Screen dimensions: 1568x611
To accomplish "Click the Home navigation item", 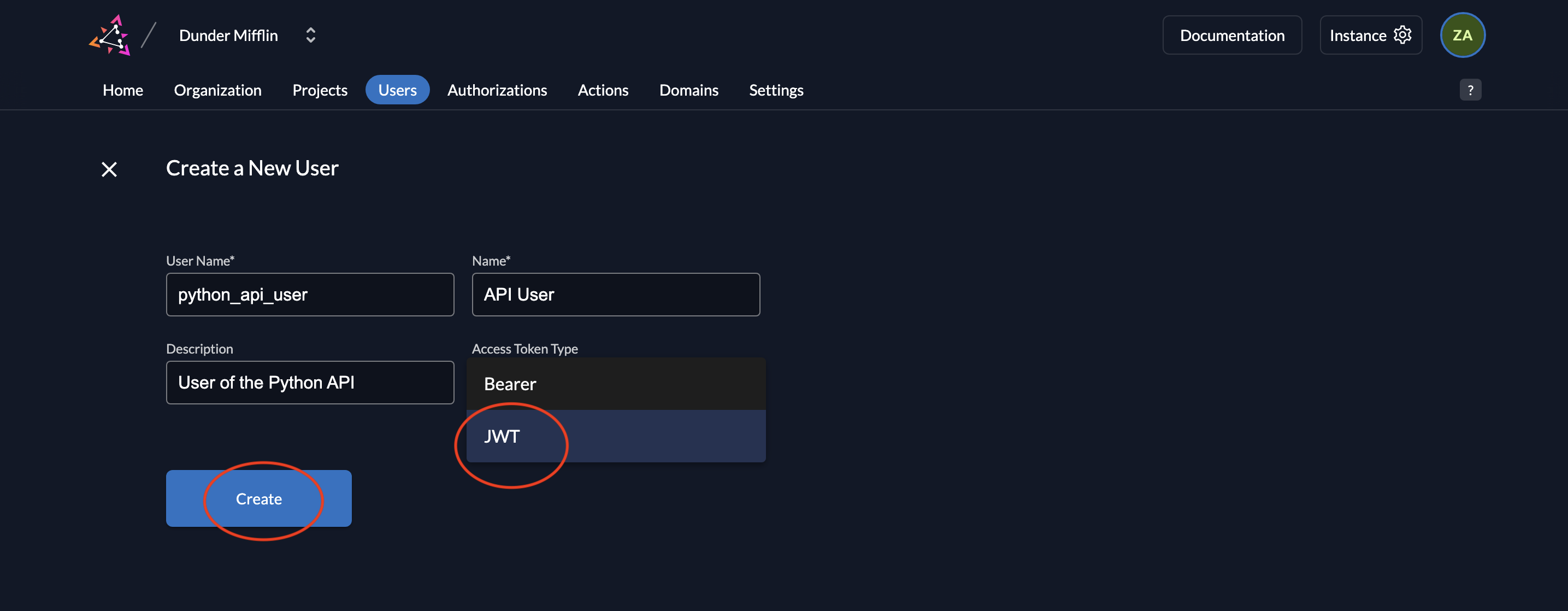I will [123, 89].
